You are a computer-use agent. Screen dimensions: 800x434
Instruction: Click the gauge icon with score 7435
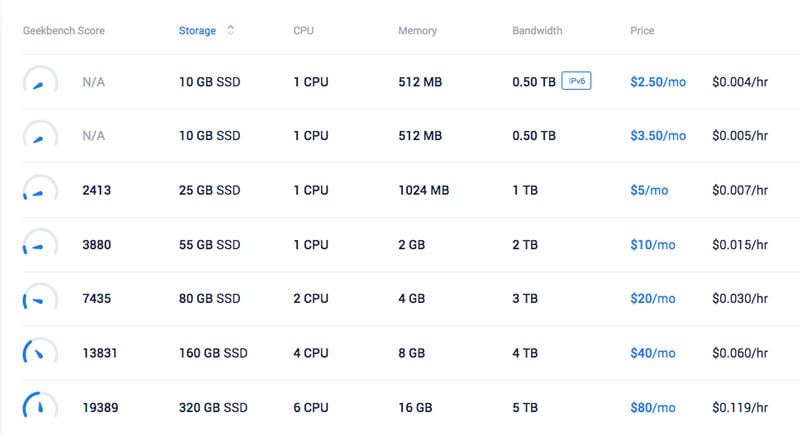coord(40,296)
